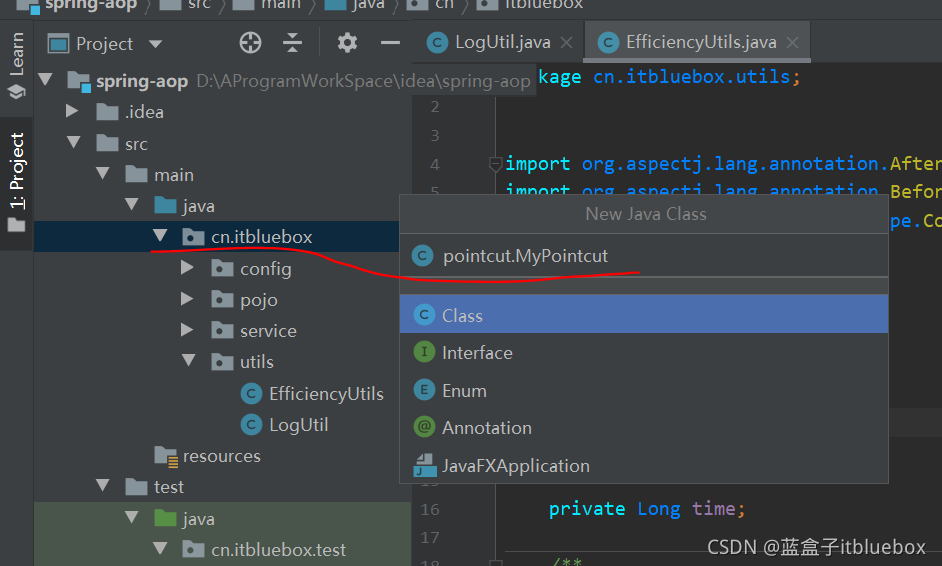Click the main breadcrumb in navigation bar

point(281,5)
